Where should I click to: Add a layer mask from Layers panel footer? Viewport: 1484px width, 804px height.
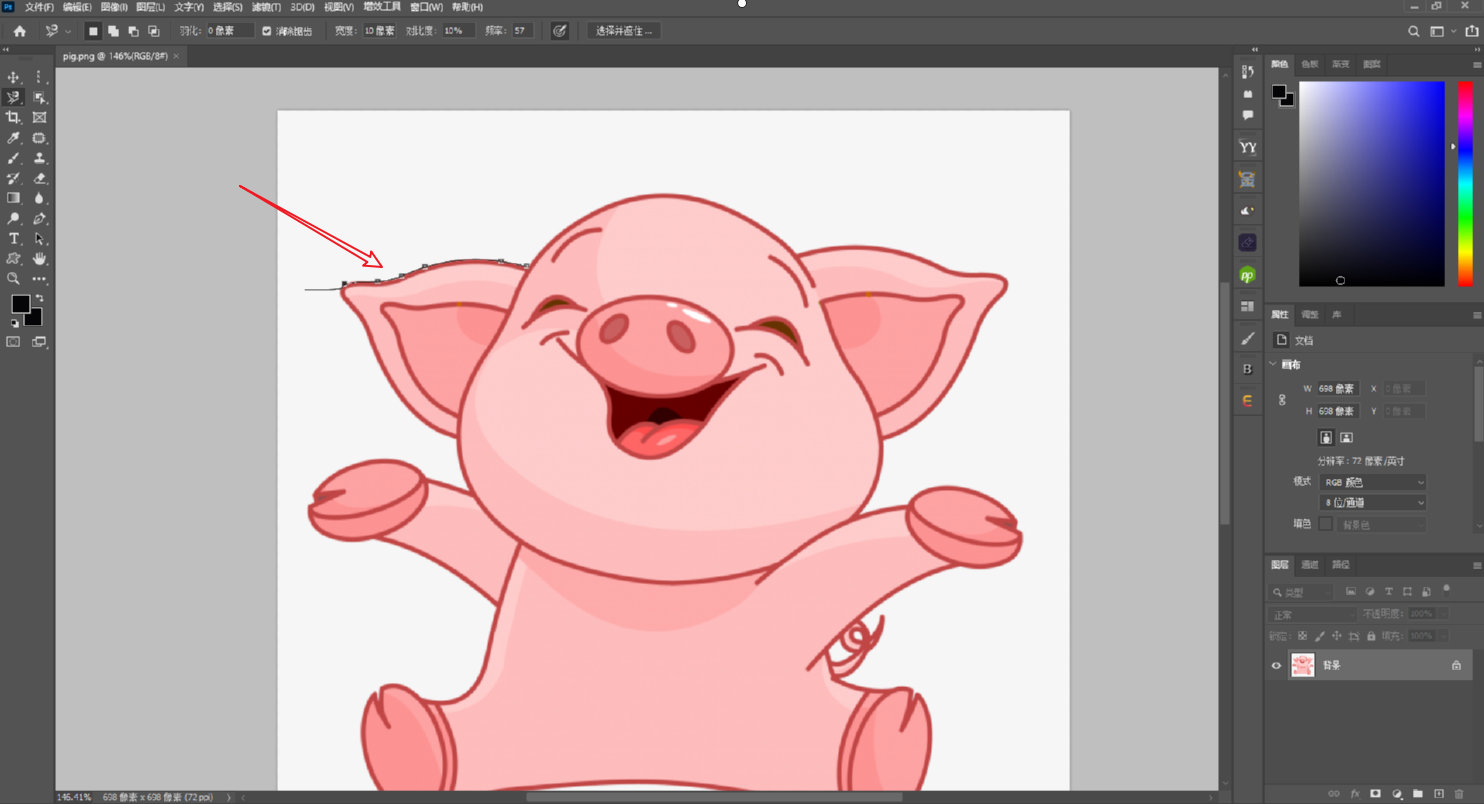click(x=1375, y=793)
